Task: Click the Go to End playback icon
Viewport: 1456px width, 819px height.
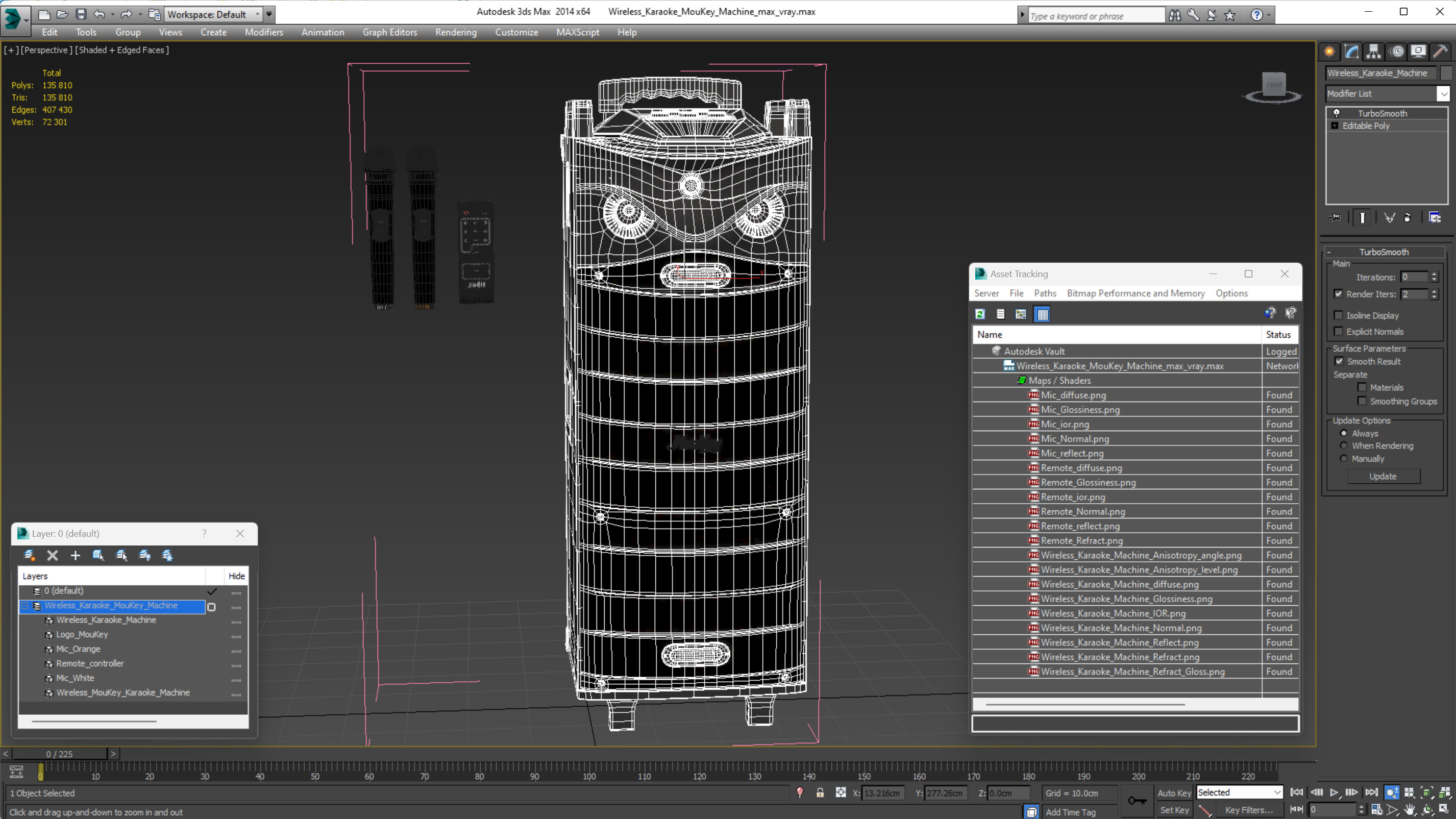Action: pos(1371,792)
